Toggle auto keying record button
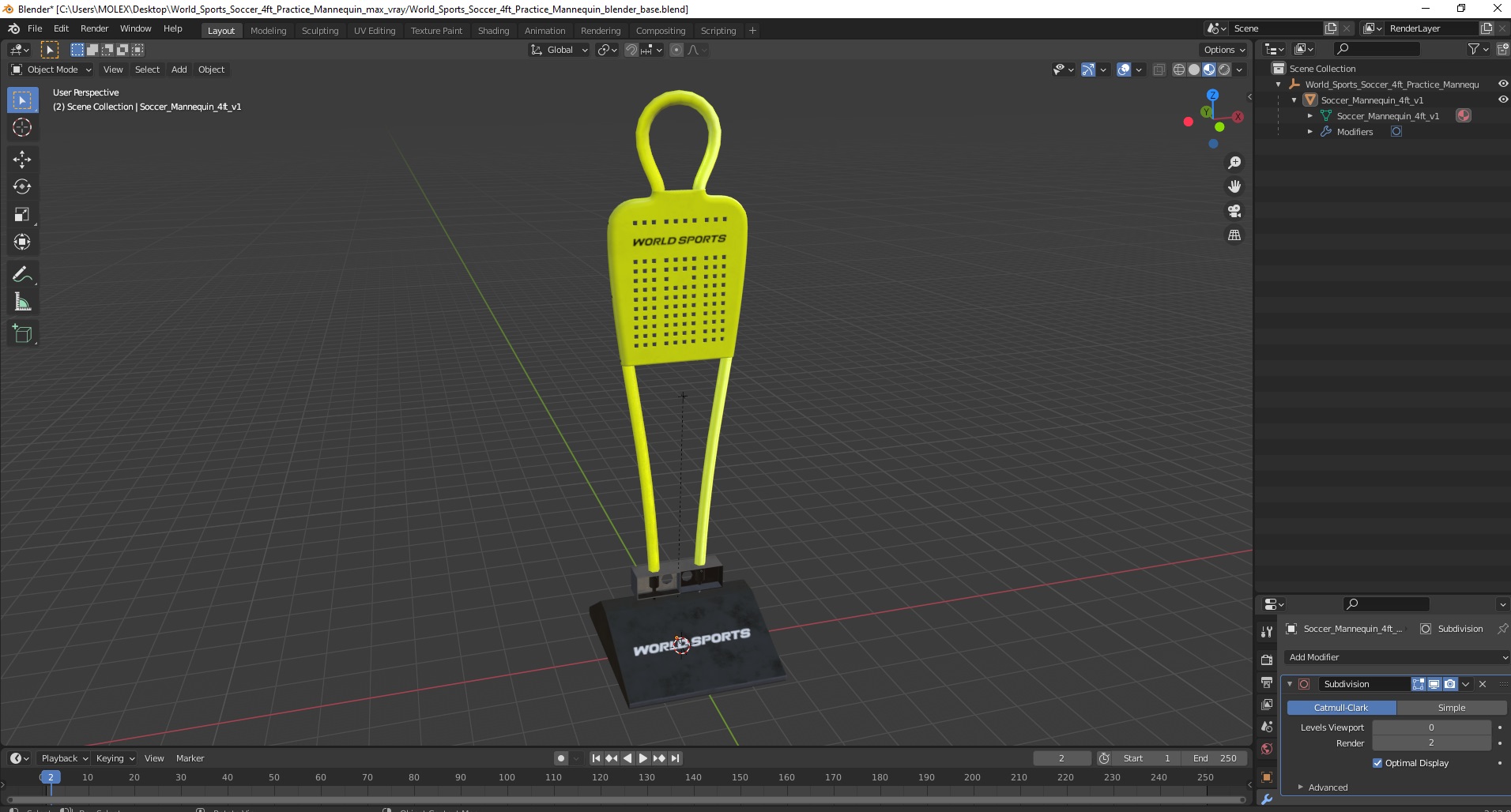The width and height of the screenshot is (1511, 812). coord(561,758)
